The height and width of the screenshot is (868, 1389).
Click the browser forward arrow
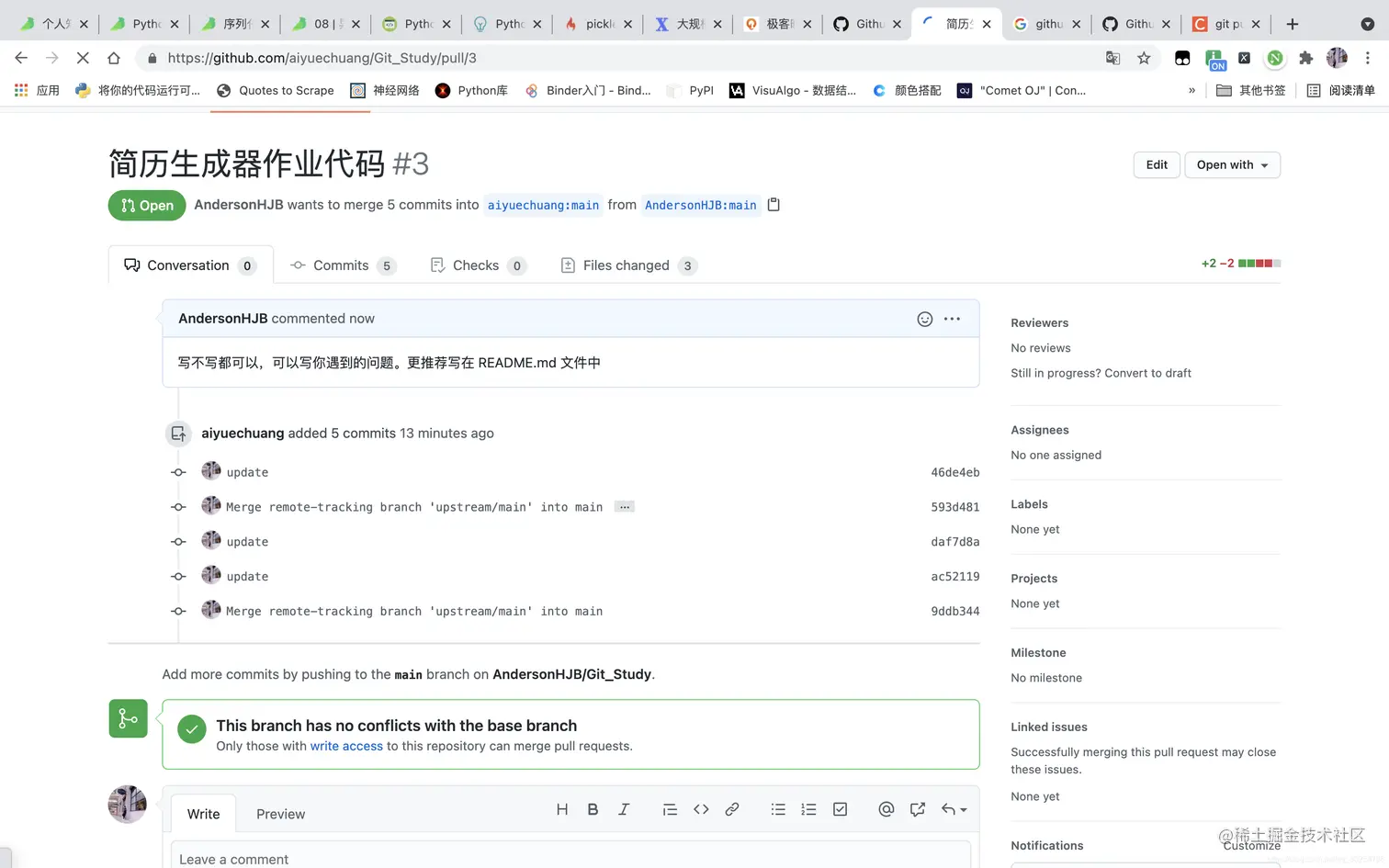pos(51,58)
